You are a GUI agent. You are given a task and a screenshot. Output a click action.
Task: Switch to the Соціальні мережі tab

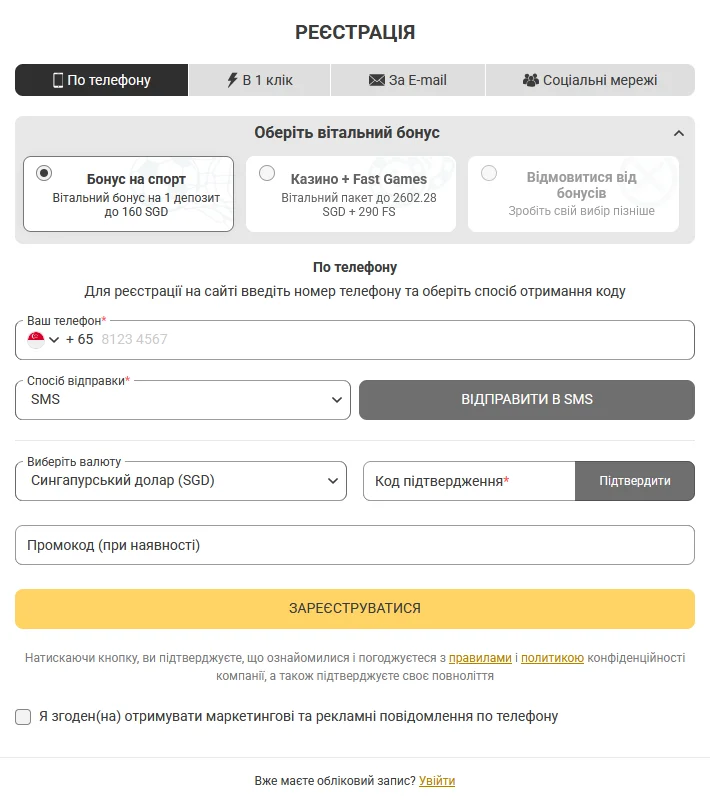click(590, 80)
